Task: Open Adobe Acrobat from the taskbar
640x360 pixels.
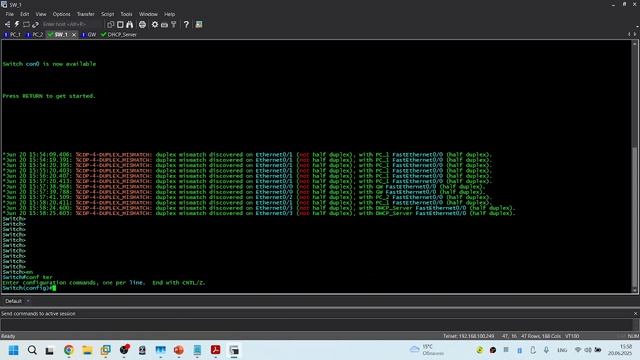Action: [216, 350]
